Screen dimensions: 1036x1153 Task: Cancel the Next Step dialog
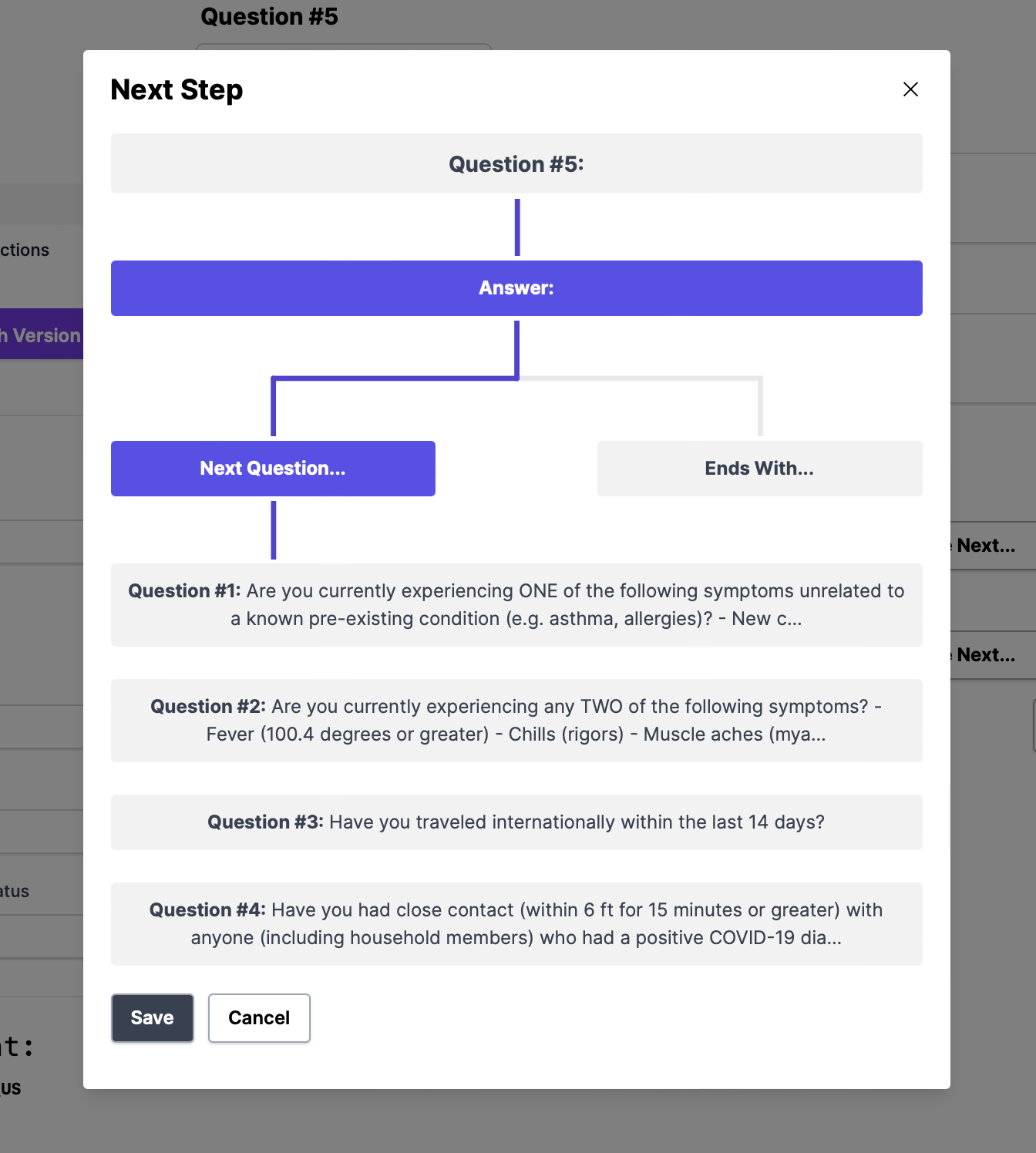[x=259, y=1018]
